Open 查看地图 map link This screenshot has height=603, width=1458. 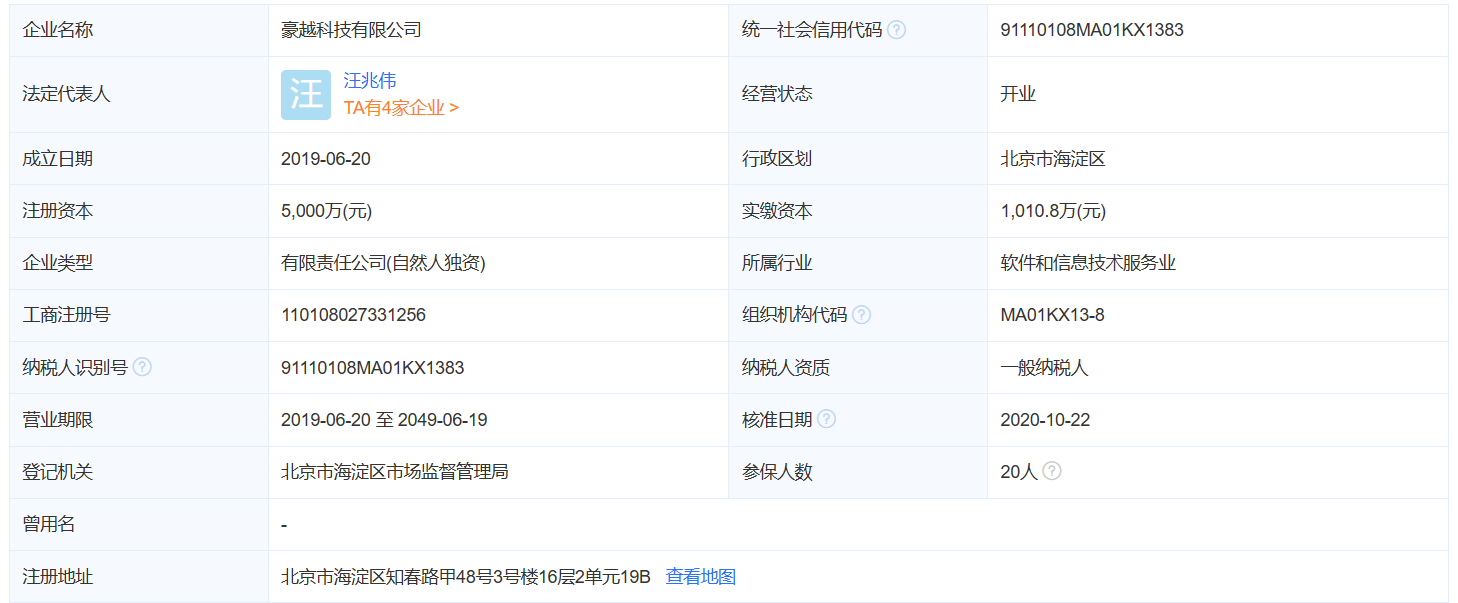[701, 577]
